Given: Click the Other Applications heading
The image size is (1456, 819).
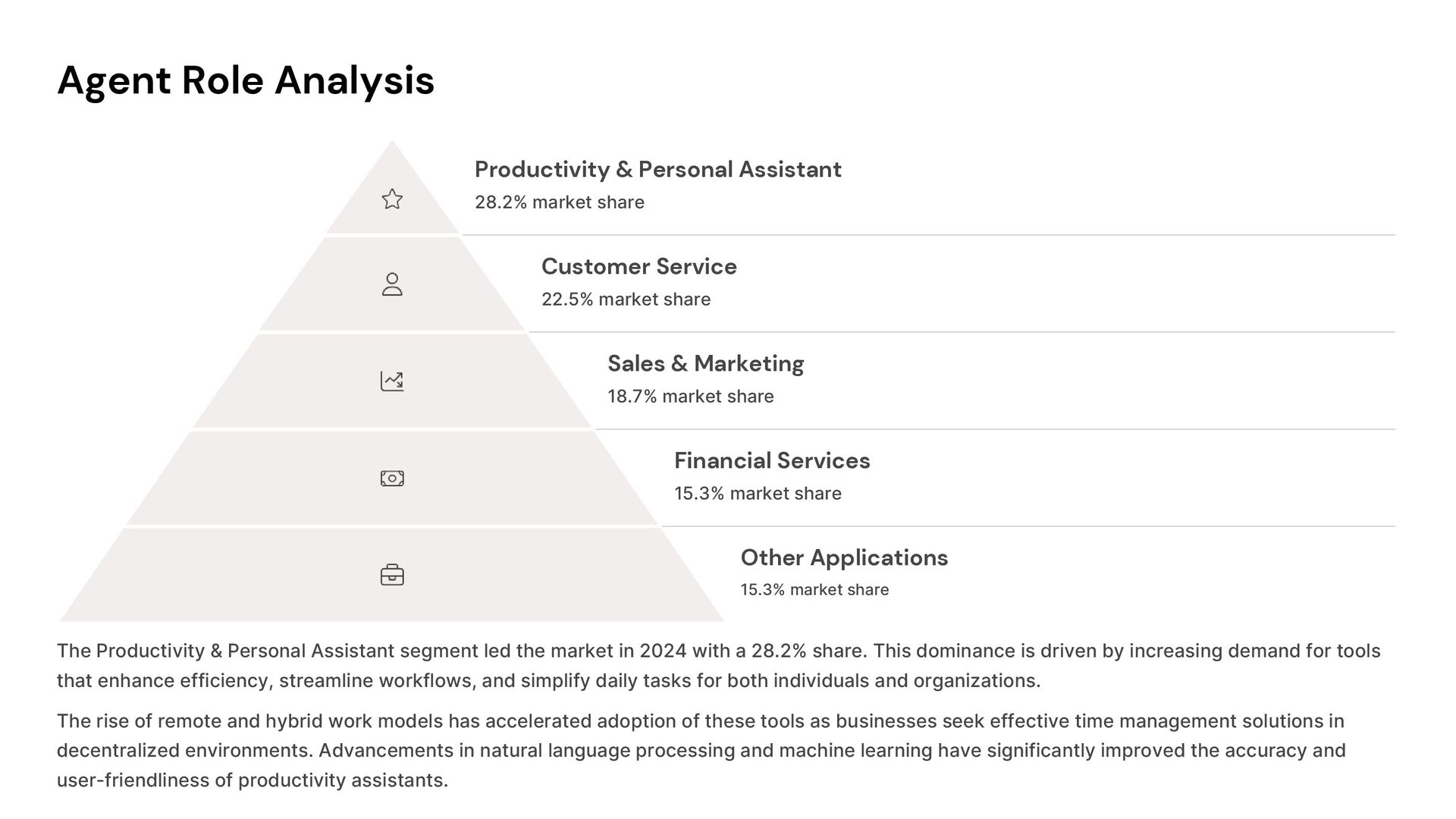Looking at the screenshot, I should point(844,557).
